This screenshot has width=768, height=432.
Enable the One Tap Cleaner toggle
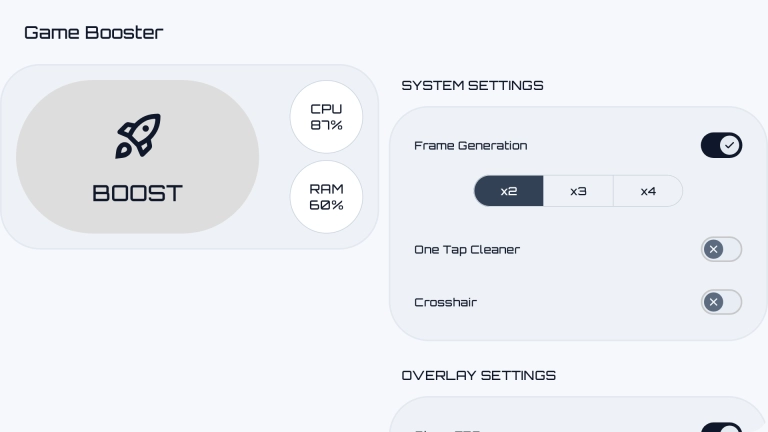721,249
